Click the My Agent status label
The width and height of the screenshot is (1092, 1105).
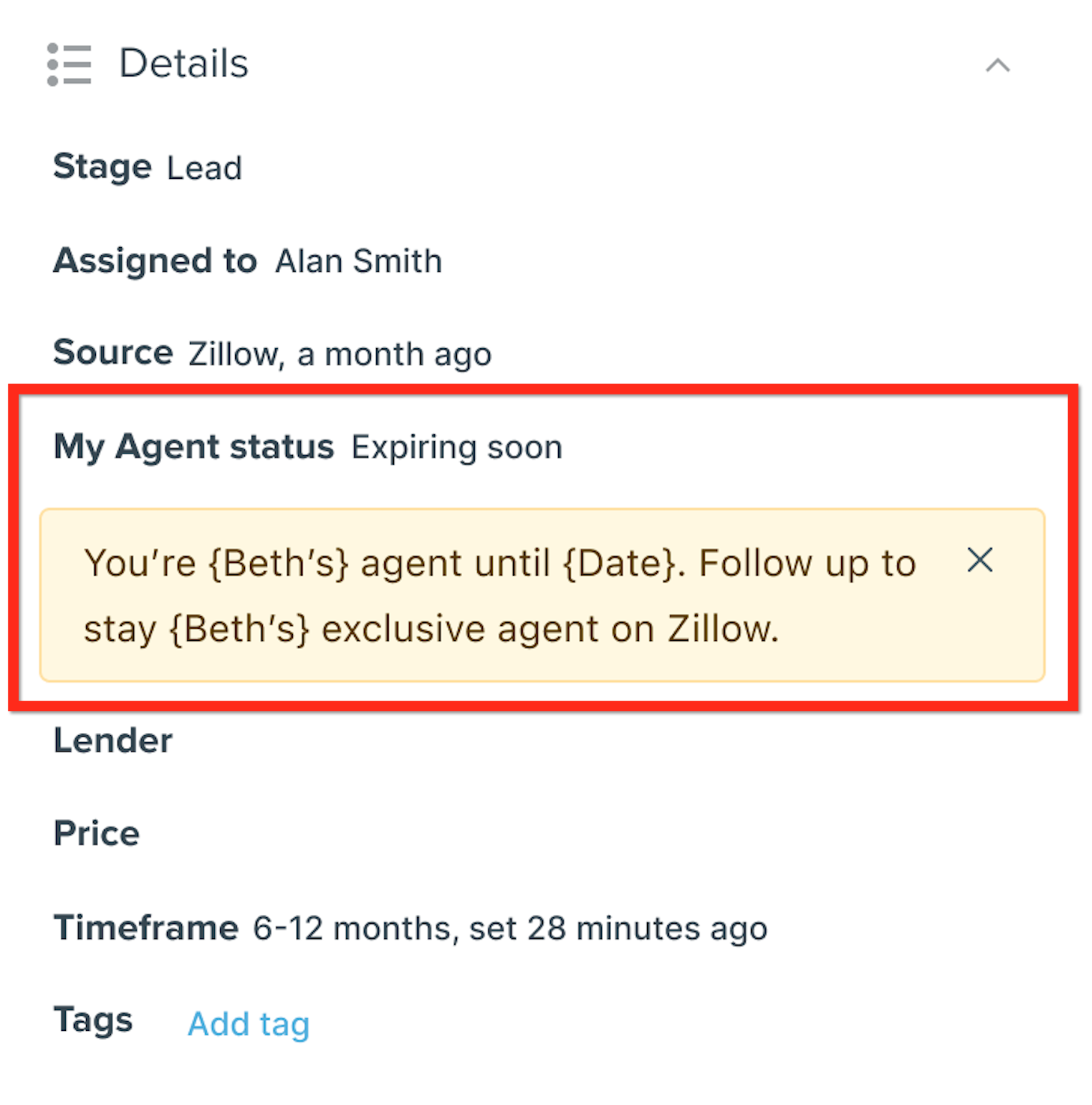point(193,447)
